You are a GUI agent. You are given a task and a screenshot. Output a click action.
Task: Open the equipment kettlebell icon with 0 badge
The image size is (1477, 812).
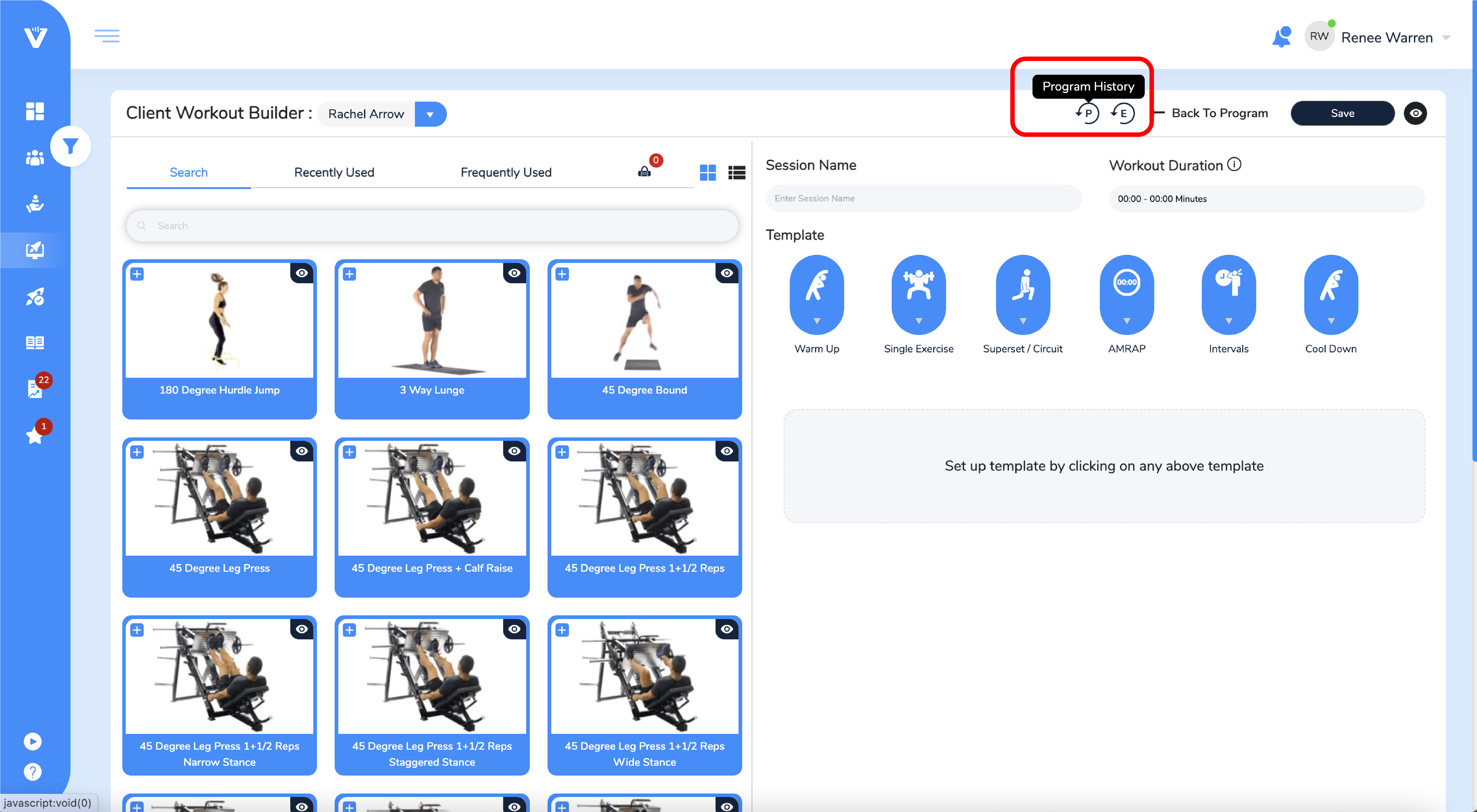pos(644,171)
